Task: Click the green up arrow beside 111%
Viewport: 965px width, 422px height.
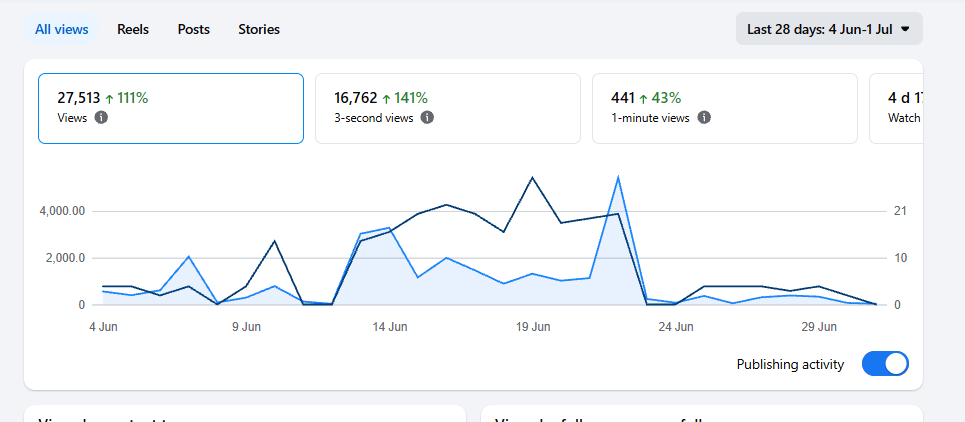Action: [109, 98]
